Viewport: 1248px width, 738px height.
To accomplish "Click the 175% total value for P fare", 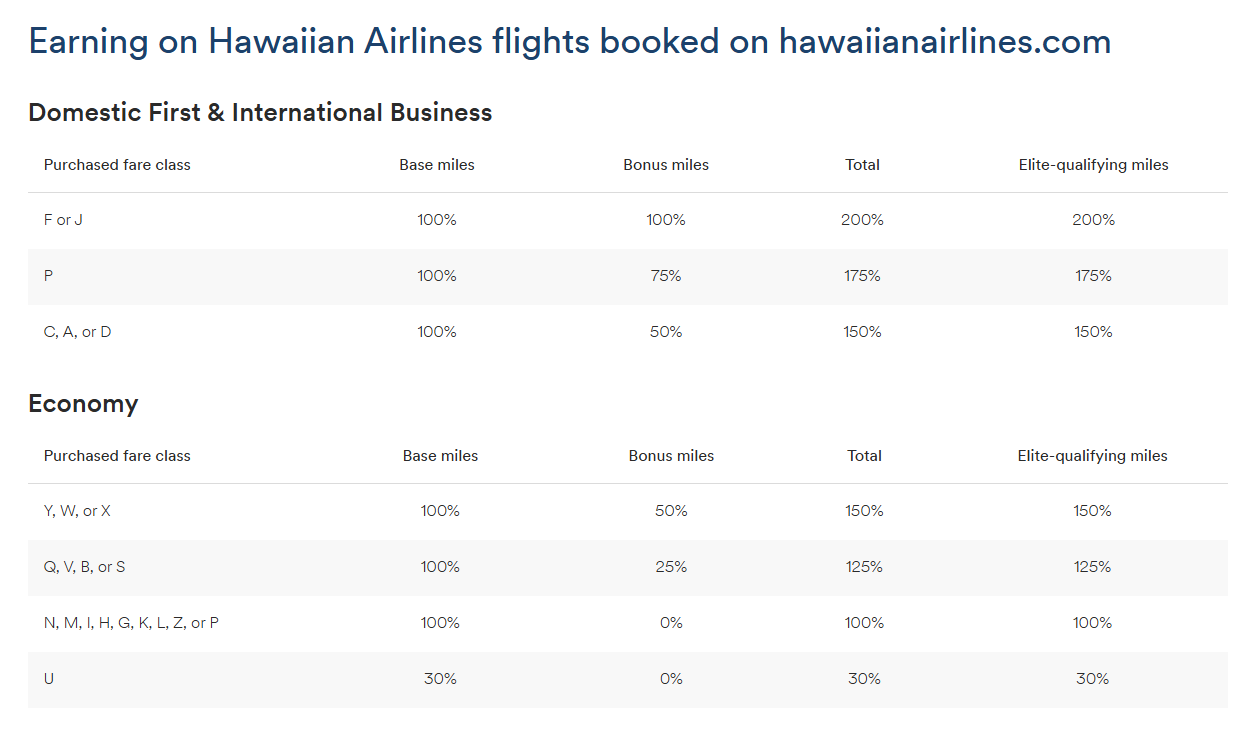I will [862, 276].
